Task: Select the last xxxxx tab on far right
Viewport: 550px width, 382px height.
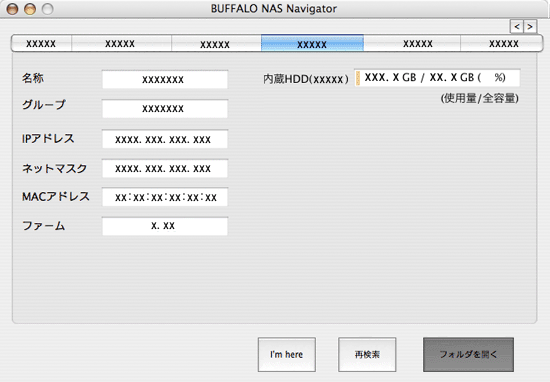Action: pos(502,43)
